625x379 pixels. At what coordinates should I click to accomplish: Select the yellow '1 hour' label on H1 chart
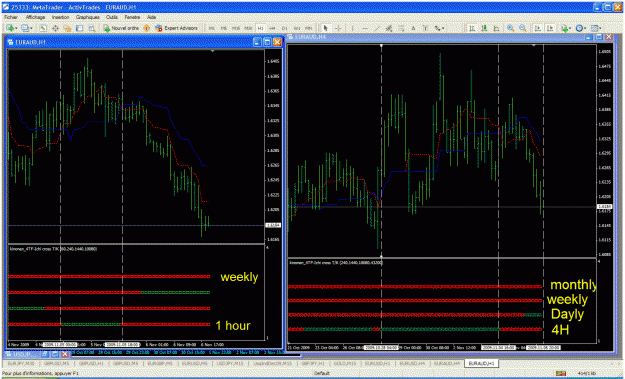coord(233,326)
